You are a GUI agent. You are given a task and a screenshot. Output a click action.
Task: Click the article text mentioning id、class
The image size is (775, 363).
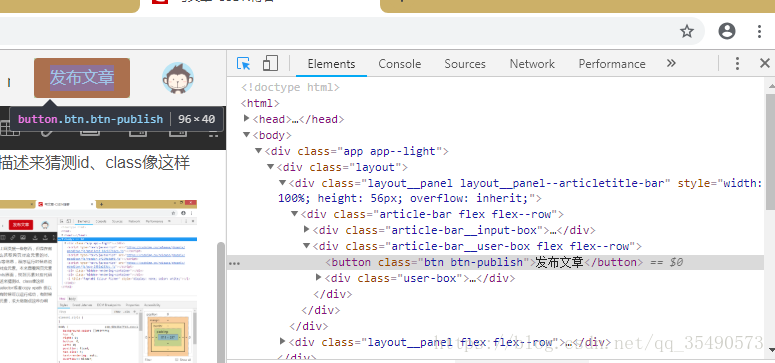click(x=95, y=163)
